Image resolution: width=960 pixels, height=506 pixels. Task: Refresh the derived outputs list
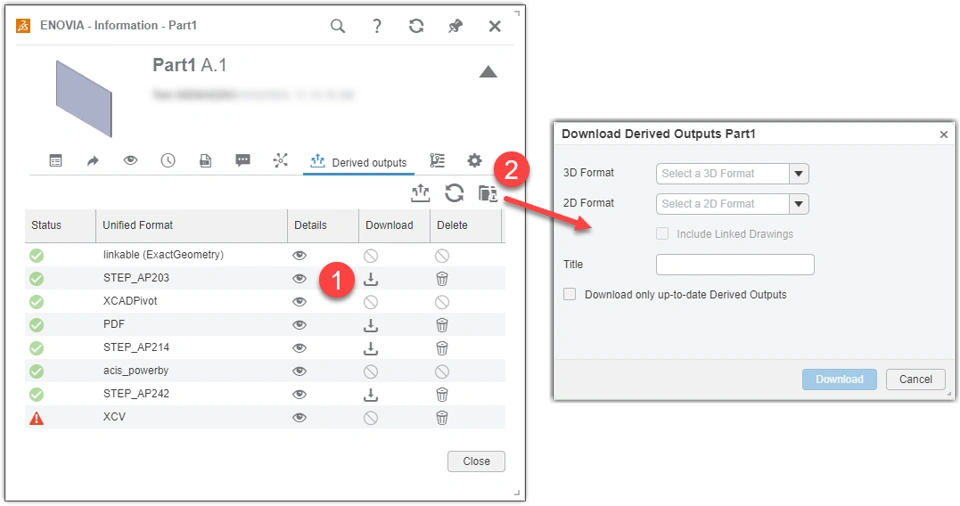[x=454, y=193]
